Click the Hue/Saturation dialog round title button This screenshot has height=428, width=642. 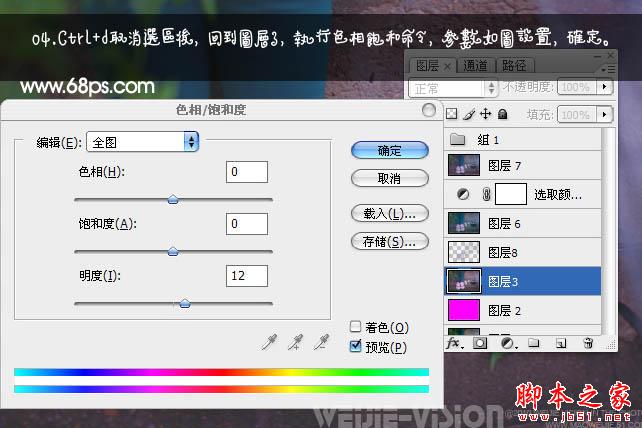429,109
